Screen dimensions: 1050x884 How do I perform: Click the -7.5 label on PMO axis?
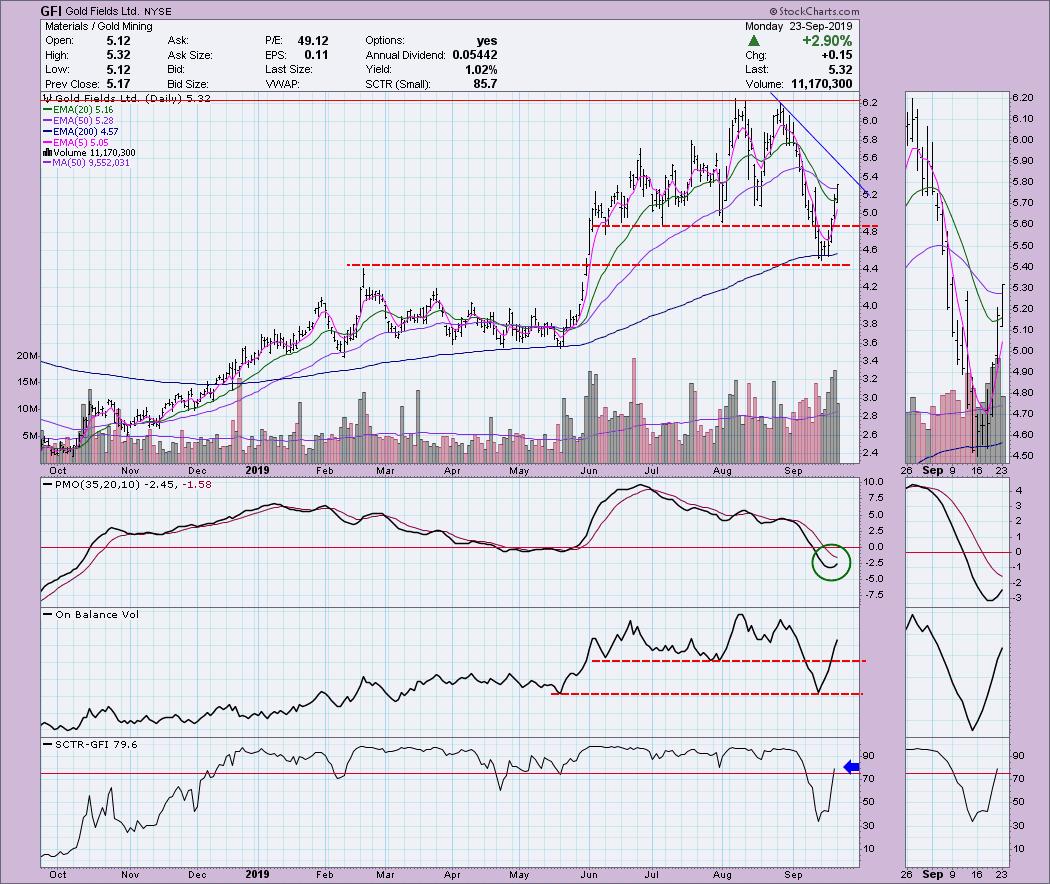pos(873,595)
